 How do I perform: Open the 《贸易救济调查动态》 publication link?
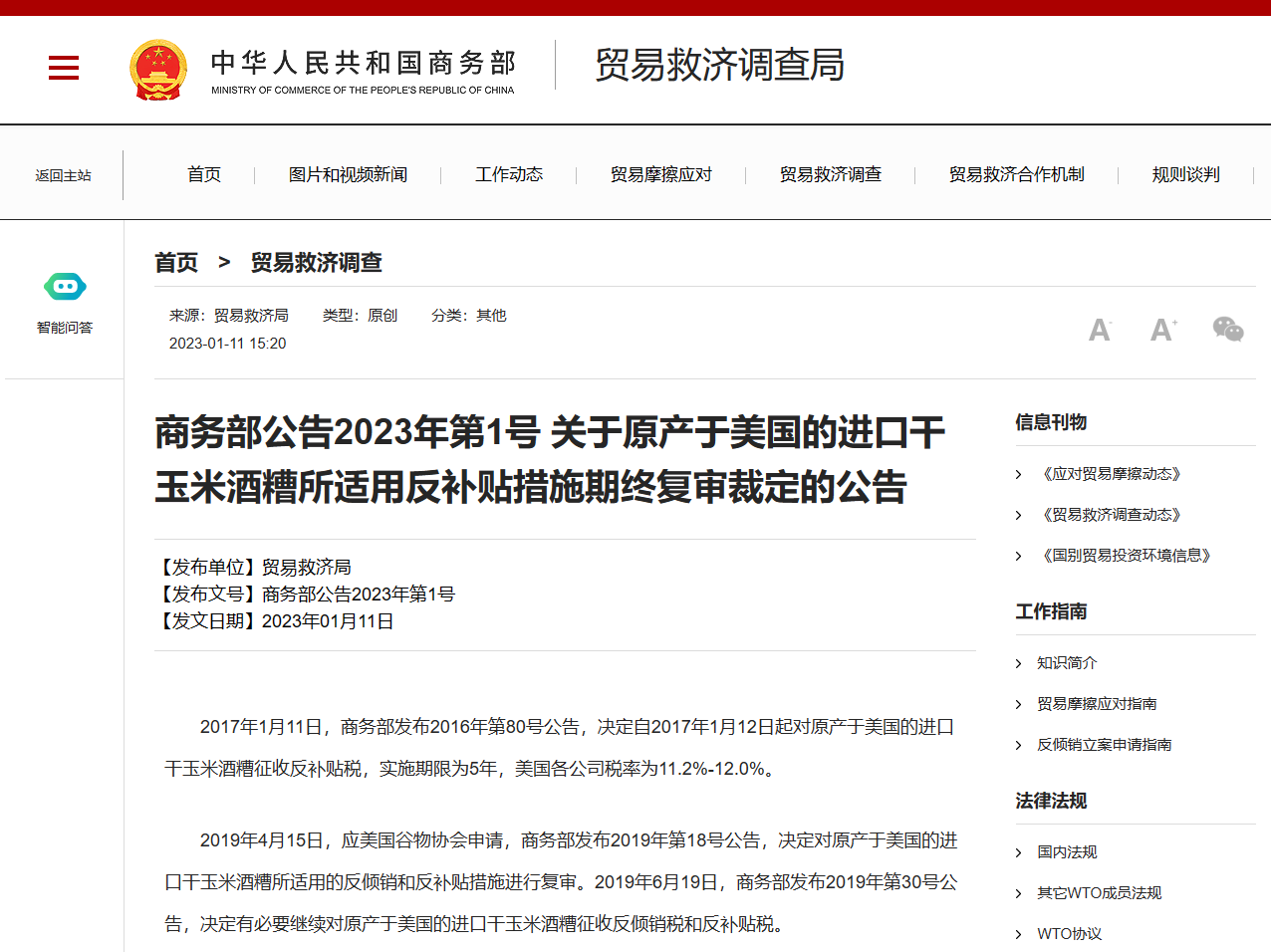click(x=1111, y=515)
